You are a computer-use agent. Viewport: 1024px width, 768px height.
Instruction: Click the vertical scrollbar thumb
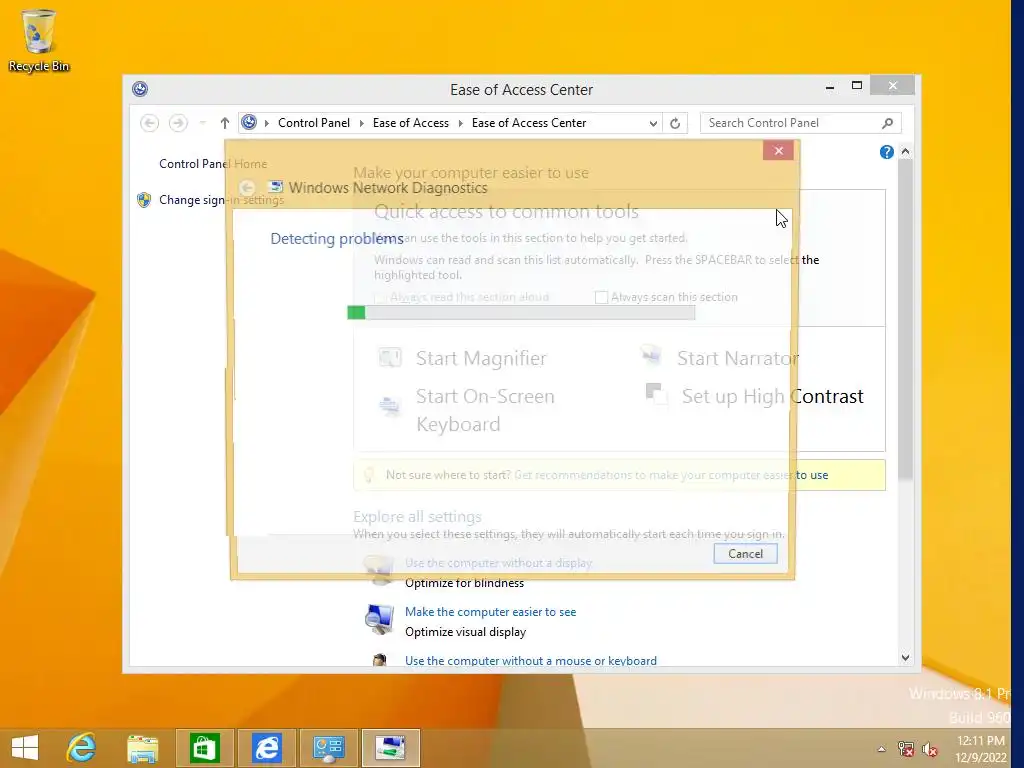coord(905,319)
